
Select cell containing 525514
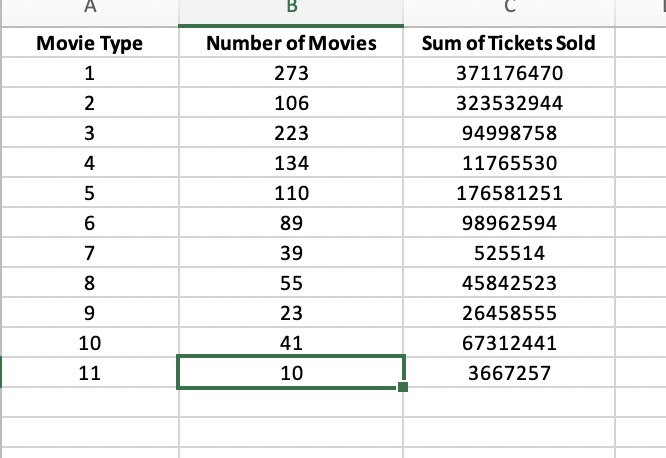[x=509, y=253]
